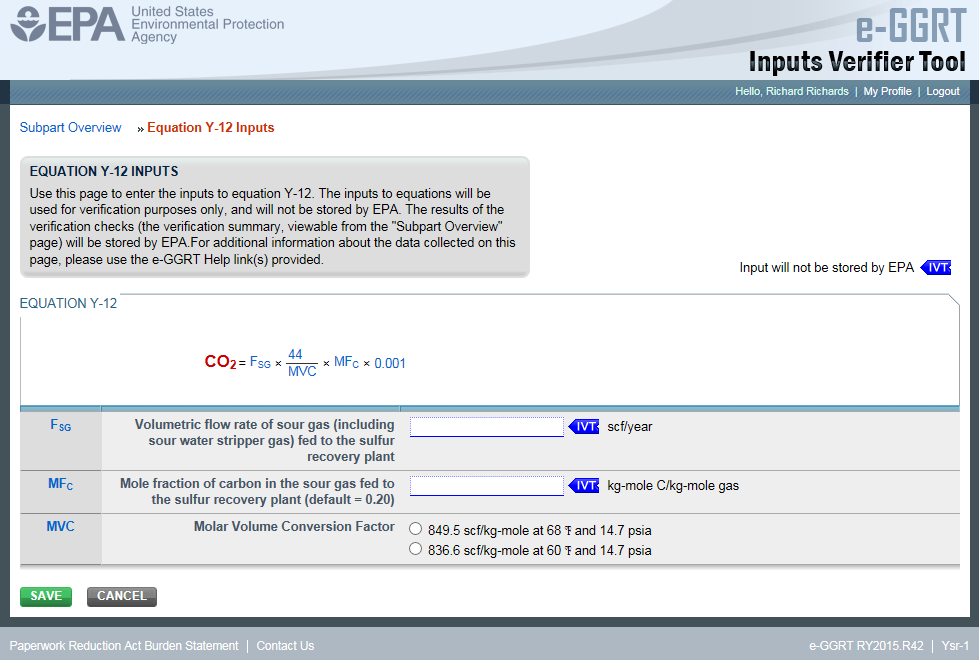Image resolution: width=979 pixels, height=660 pixels.
Task: Click the 'Ysr-1' footer text
Action: pyautogui.click(x=955, y=646)
